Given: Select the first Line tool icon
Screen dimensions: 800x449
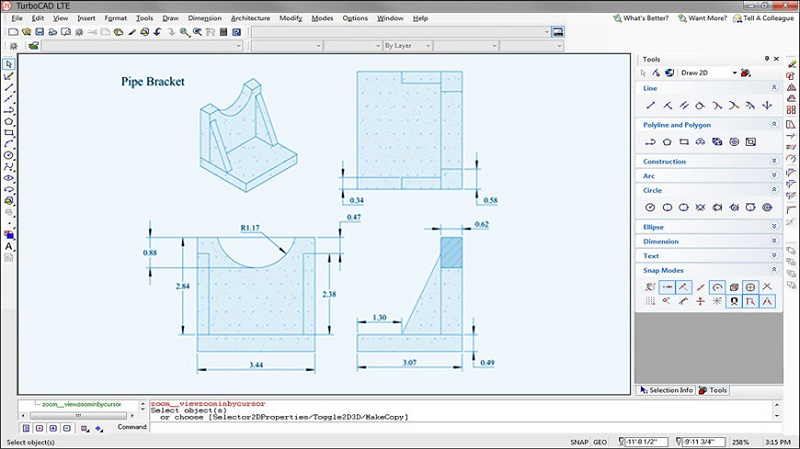Looking at the screenshot, I should [x=651, y=105].
